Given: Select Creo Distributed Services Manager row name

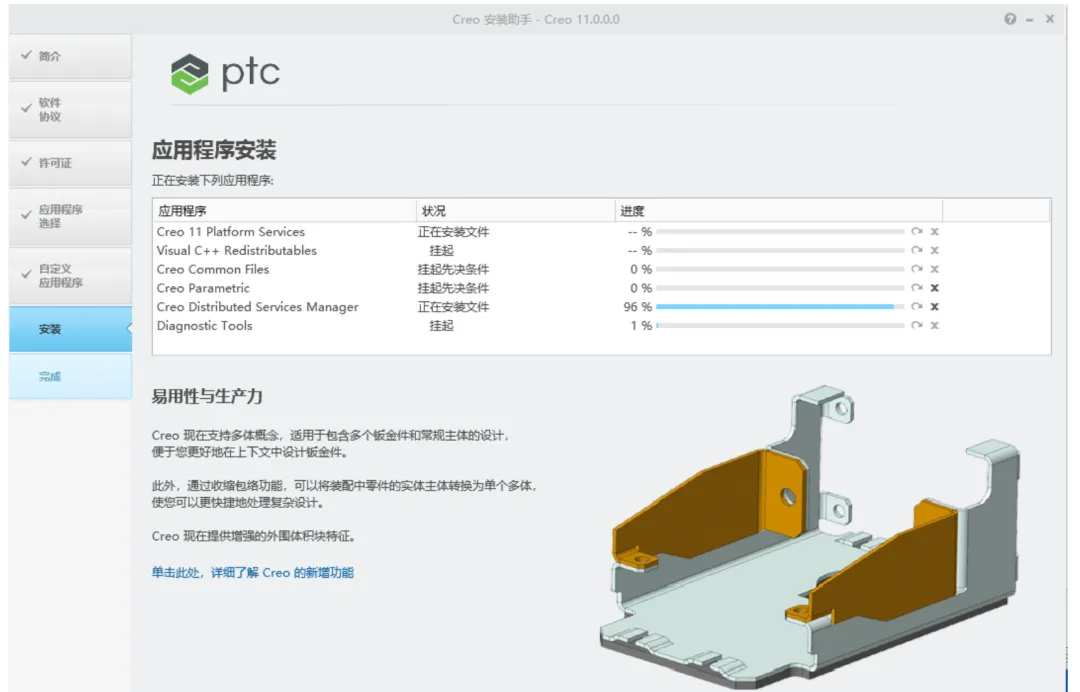Looking at the screenshot, I should pyautogui.click(x=258, y=307).
